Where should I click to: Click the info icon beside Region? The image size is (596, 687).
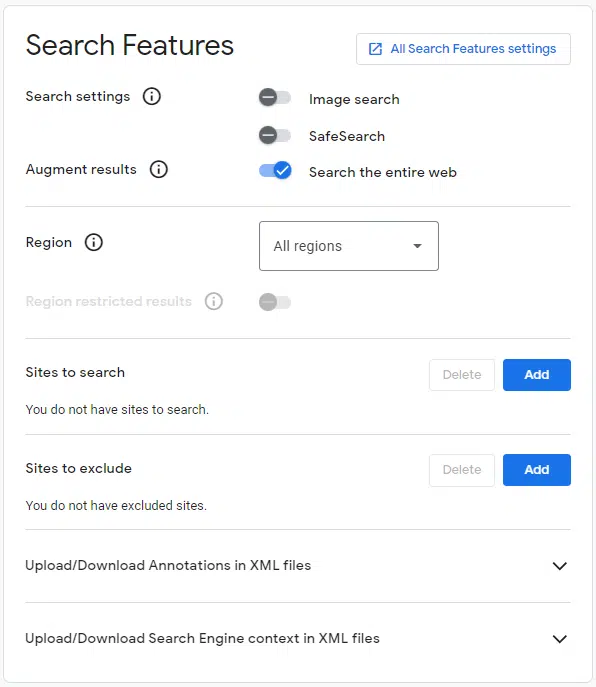93,242
